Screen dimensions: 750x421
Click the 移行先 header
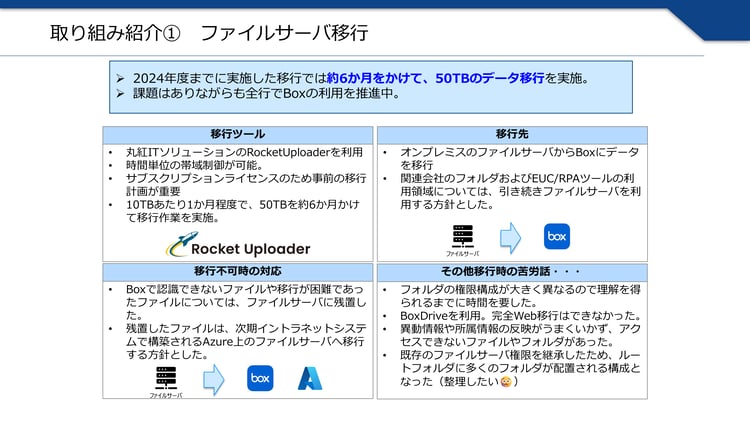pos(512,134)
